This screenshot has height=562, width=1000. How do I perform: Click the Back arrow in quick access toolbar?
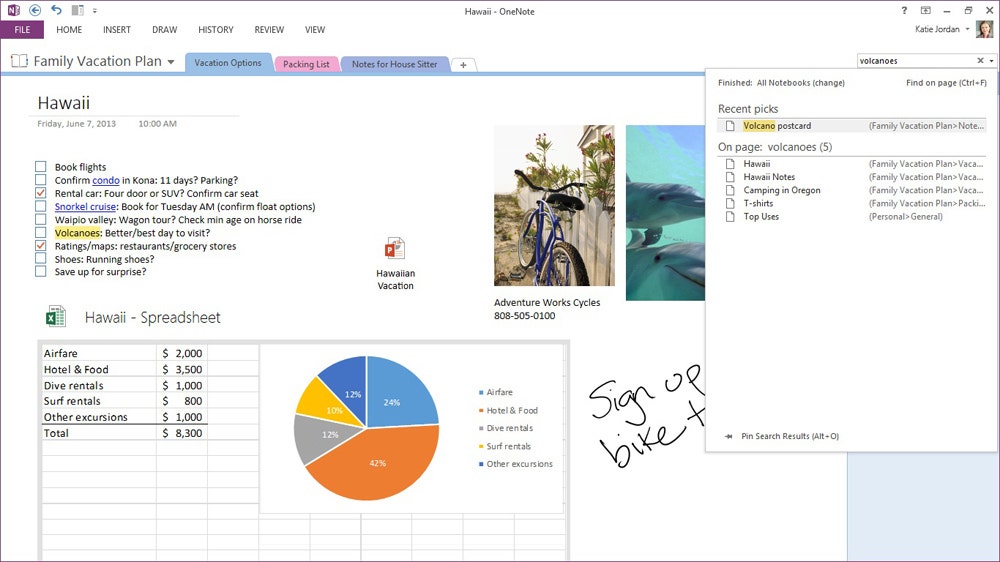click(x=35, y=10)
